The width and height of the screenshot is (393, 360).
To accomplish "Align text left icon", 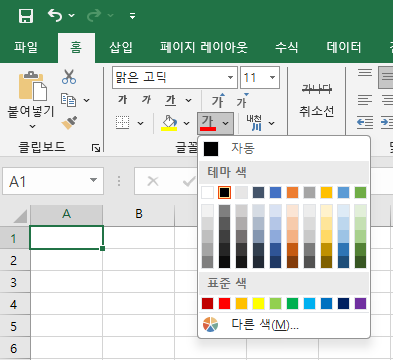I will 365,100.
